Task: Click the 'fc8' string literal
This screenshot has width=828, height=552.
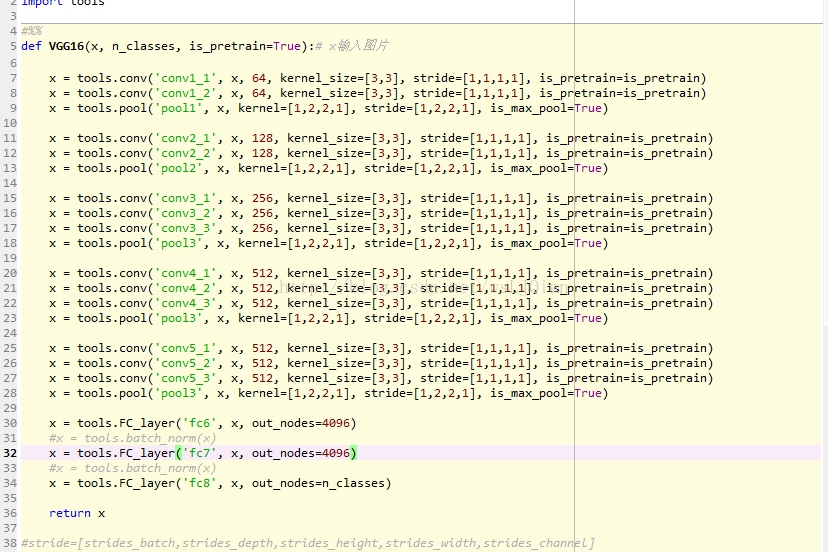Action: 200,483
